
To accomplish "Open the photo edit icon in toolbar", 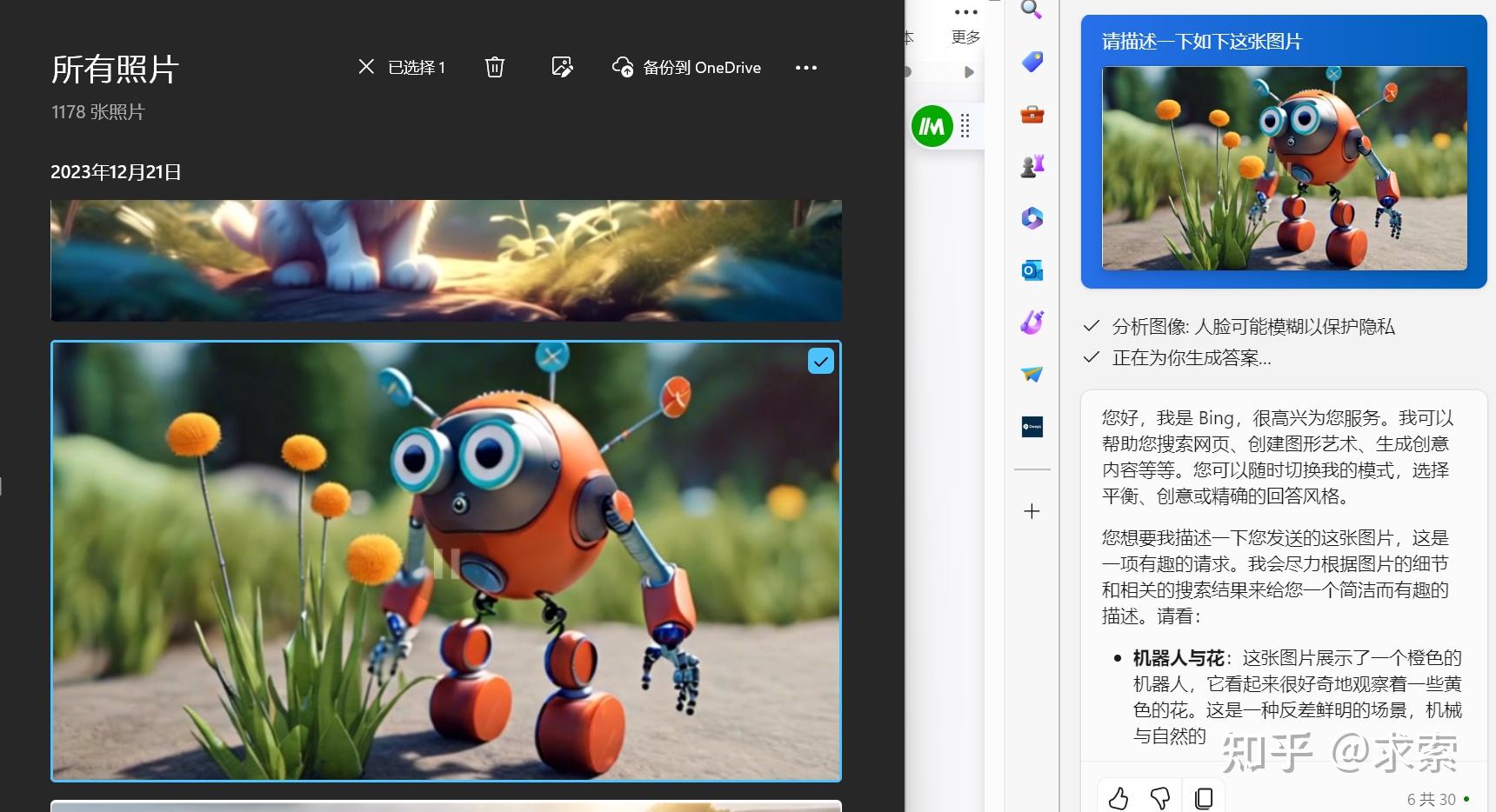I will pos(562,67).
